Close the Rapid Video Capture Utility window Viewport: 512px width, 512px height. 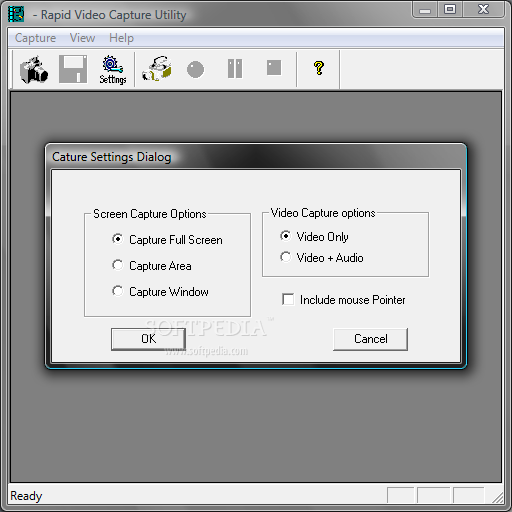tap(483, 9)
